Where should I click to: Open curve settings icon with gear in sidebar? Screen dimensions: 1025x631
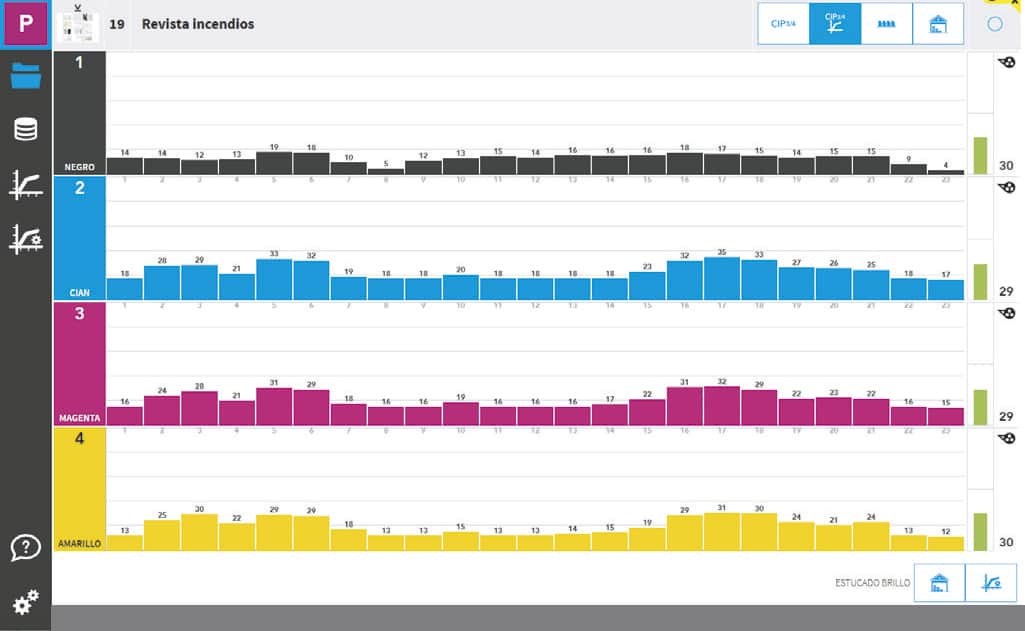[25, 239]
